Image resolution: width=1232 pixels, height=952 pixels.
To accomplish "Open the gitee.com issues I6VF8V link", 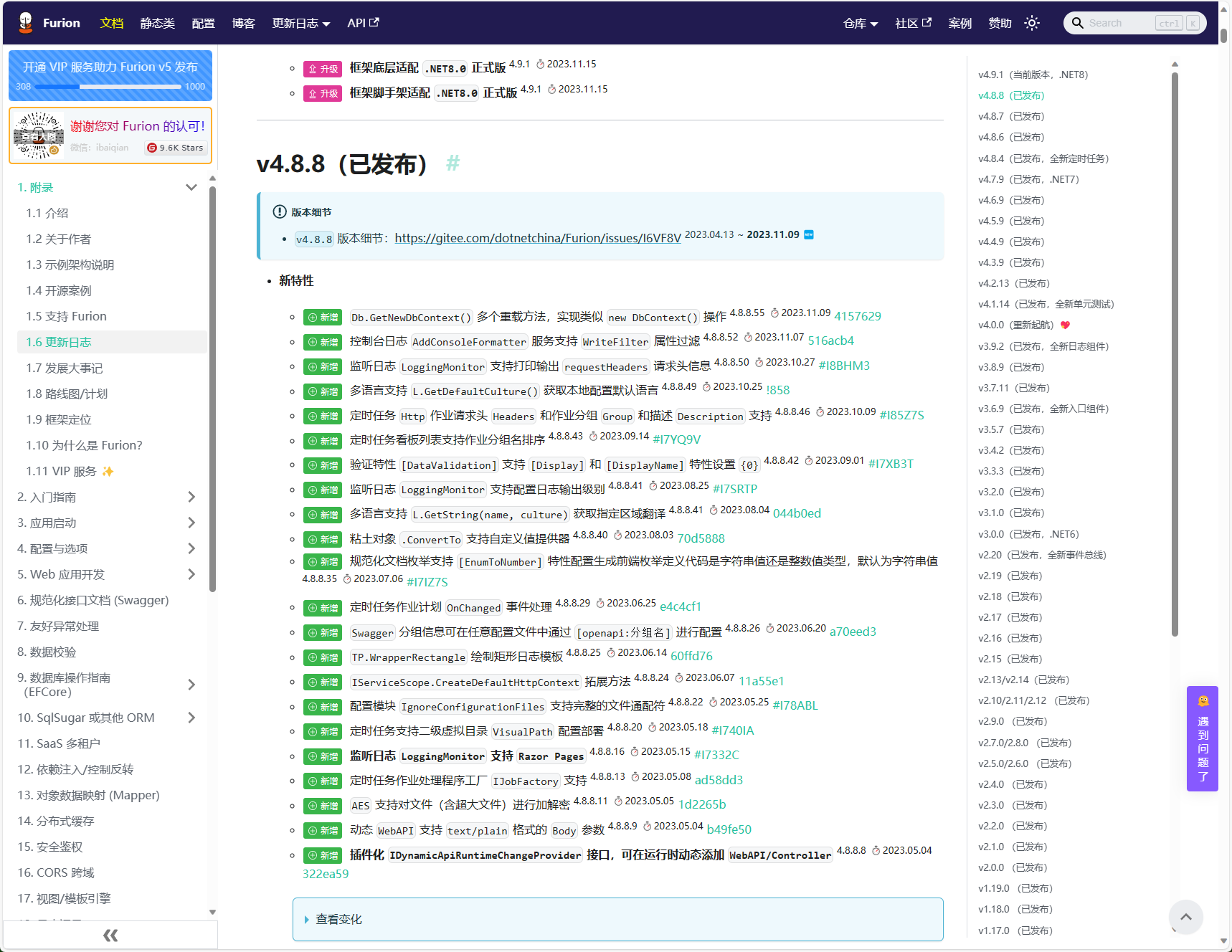I will point(538,238).
